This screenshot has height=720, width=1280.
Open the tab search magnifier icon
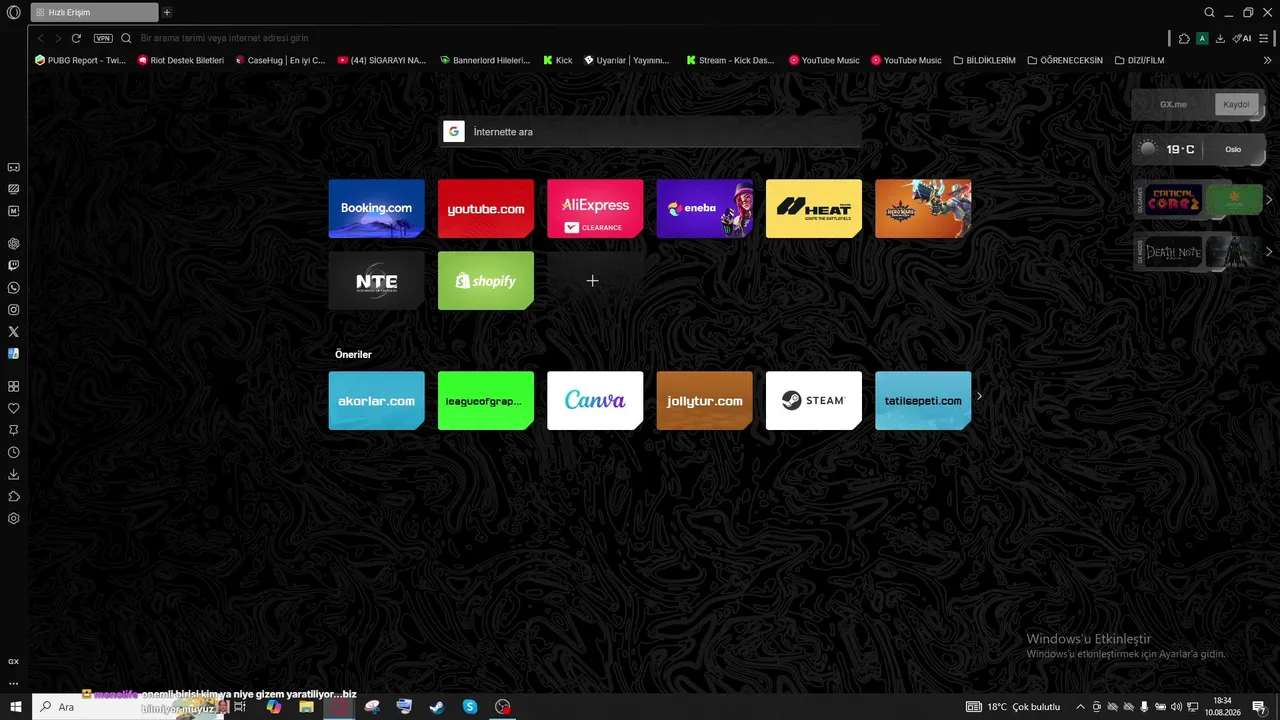pos(1210,13)
